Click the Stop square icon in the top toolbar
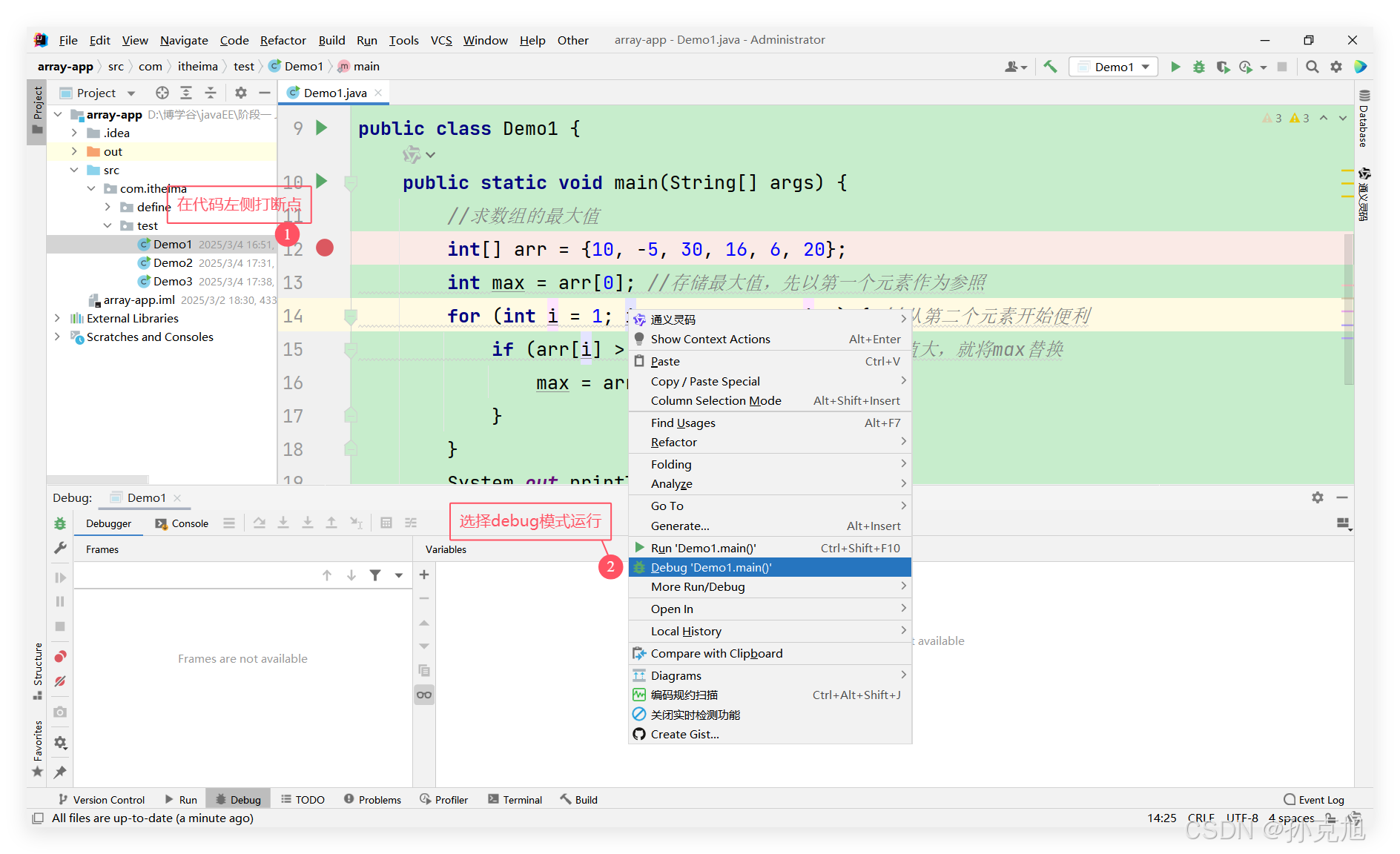The width and height of the screenshot is (1400, 854). pyautogui.click(x=1282, y=67)
